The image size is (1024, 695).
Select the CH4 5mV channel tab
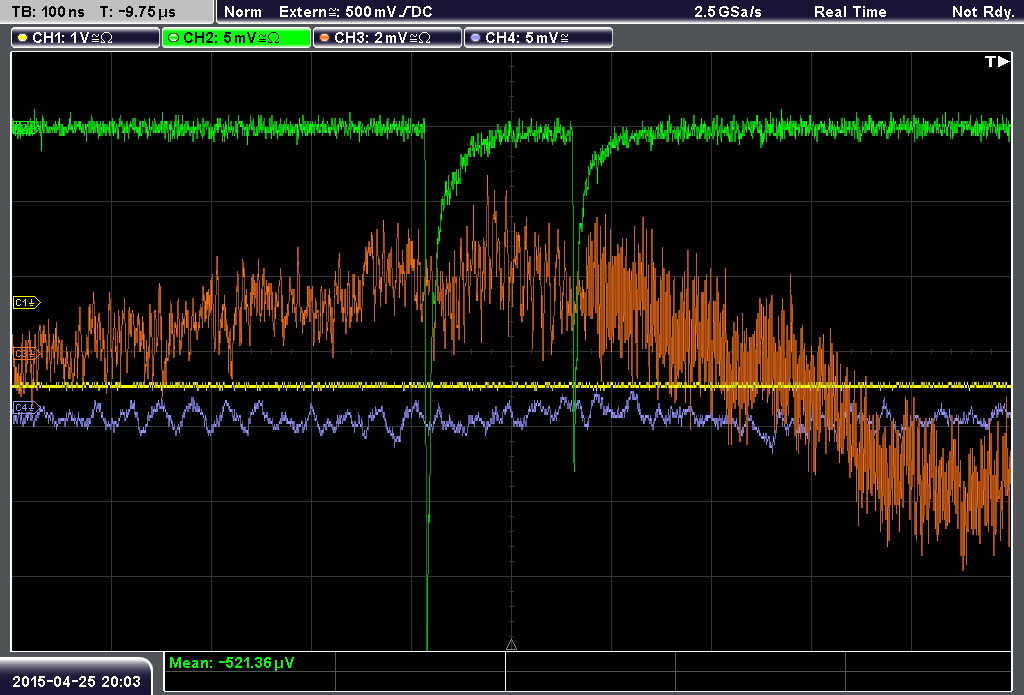click(x=538, y=38)
